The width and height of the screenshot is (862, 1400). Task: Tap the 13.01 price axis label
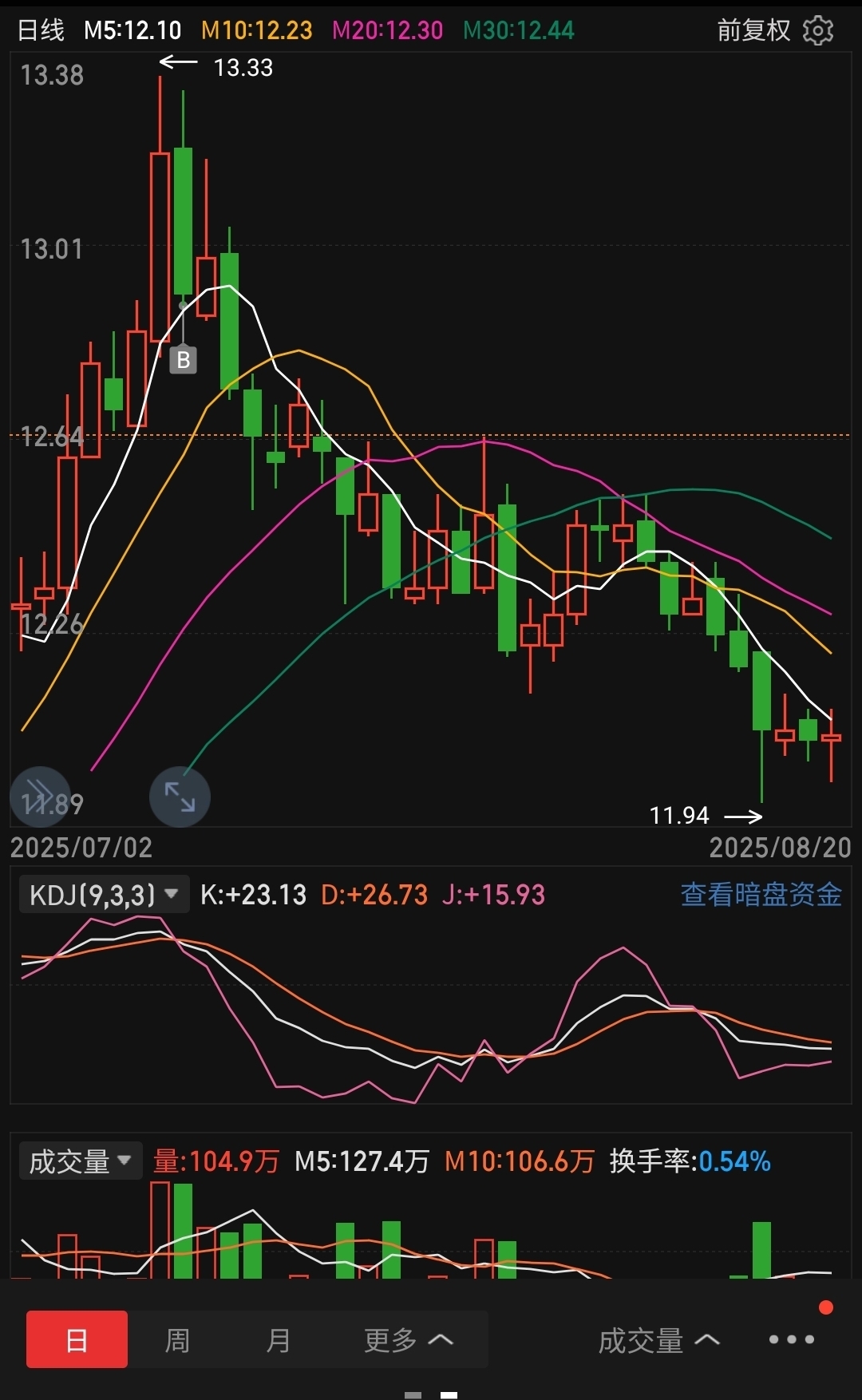point(52,249)
